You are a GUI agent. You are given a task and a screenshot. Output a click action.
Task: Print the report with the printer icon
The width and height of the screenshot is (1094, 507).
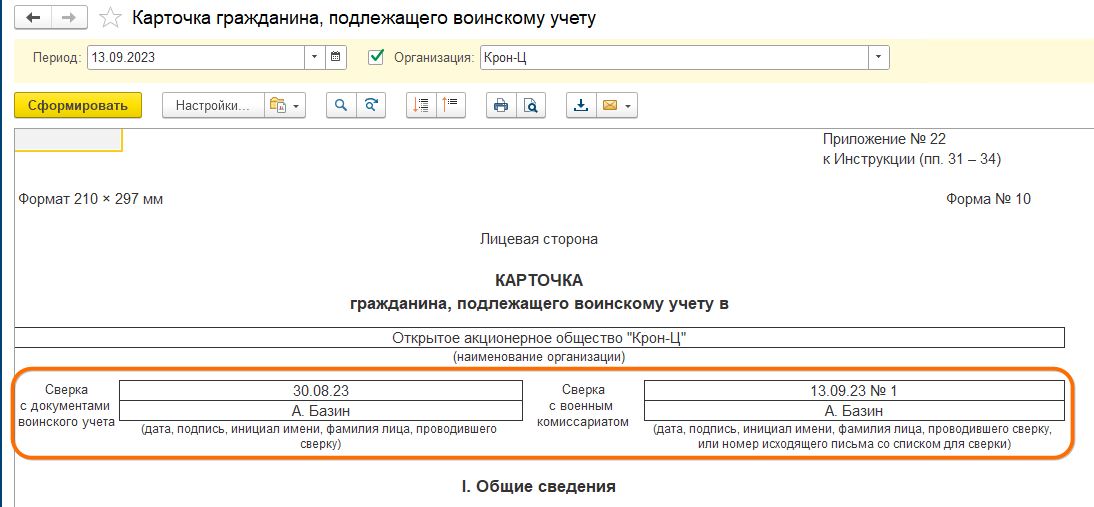tap(501, 106)
